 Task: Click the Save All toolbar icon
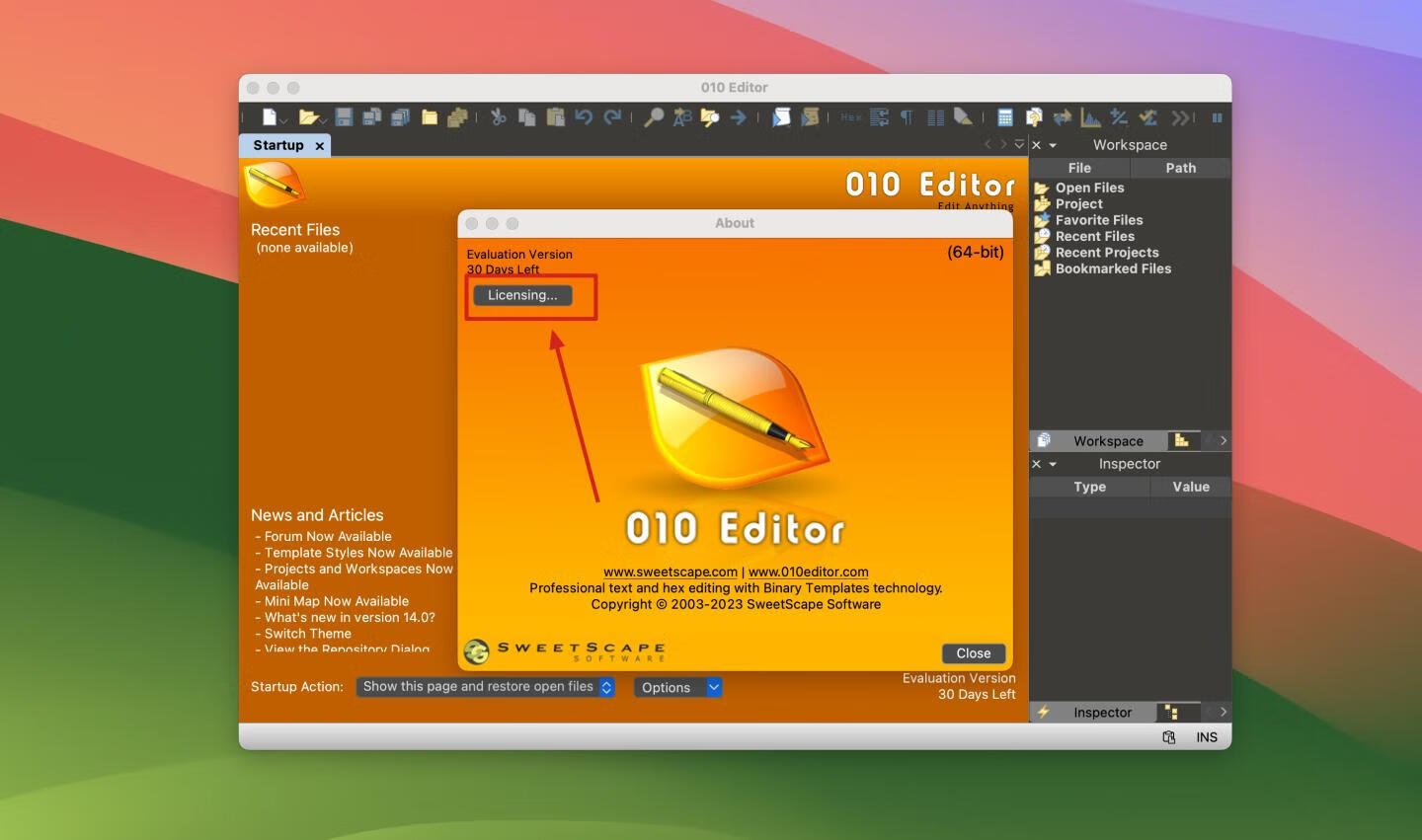pyautogui.click(x=400, y=117)
